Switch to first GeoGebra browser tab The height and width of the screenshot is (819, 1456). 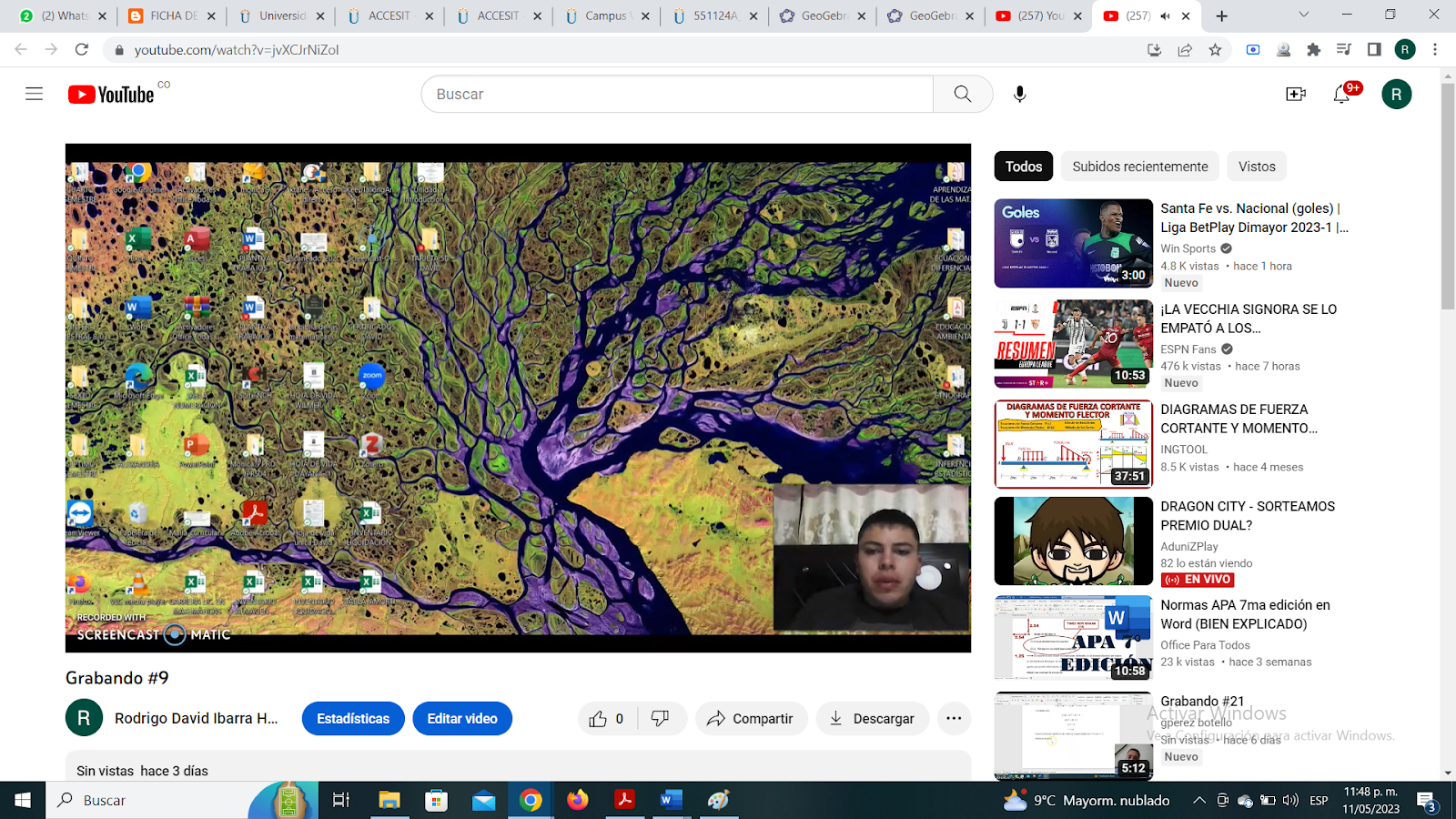(820, 15)
